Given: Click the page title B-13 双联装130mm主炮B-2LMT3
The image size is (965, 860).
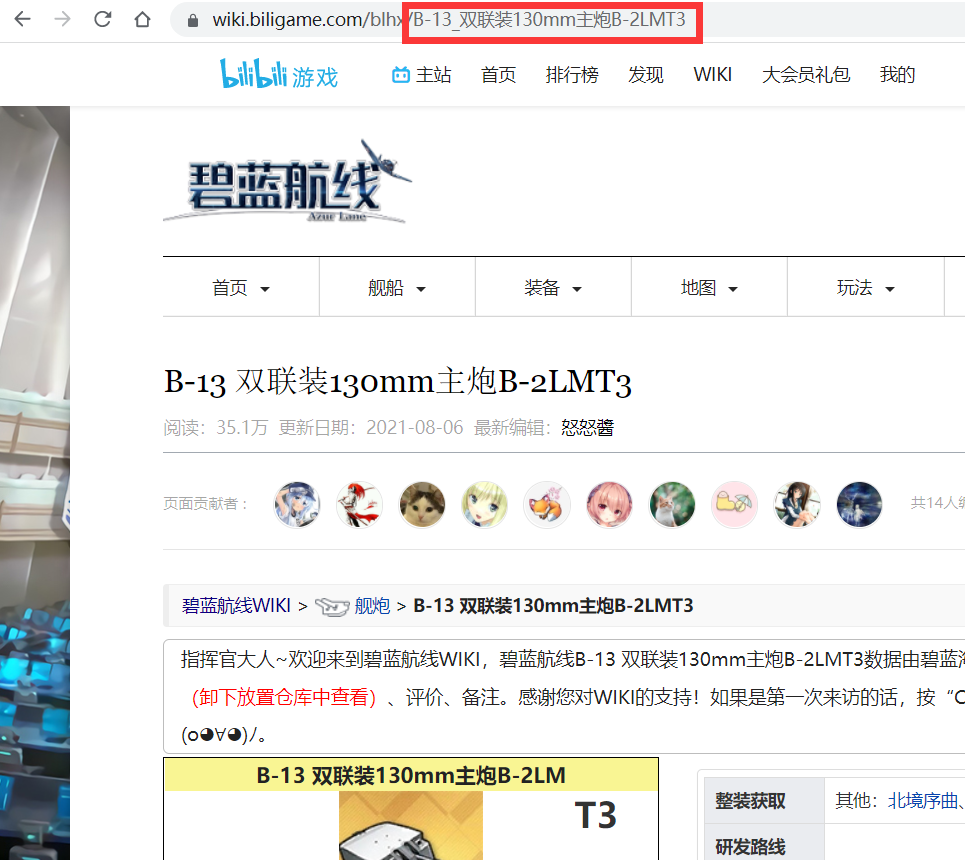Looking at the screenshot, I should (x=398, y=382).
